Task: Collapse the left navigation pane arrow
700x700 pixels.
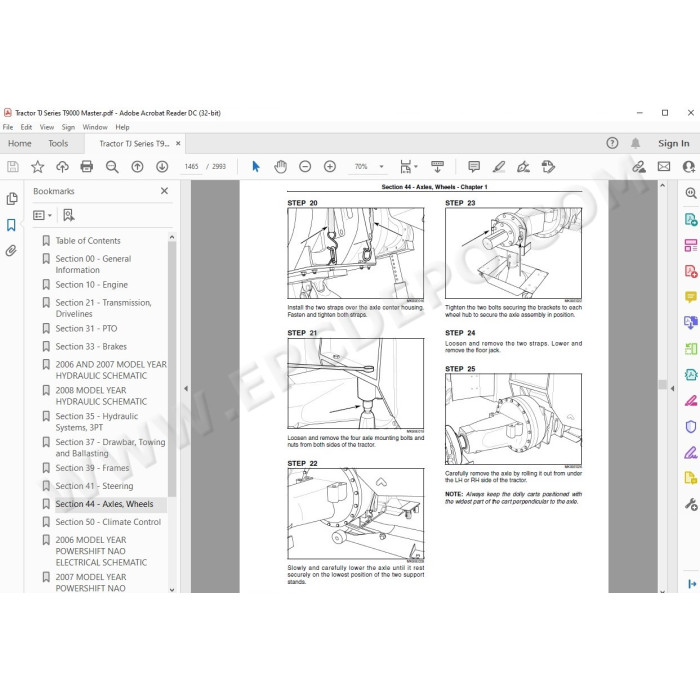Action: (186, 388)
